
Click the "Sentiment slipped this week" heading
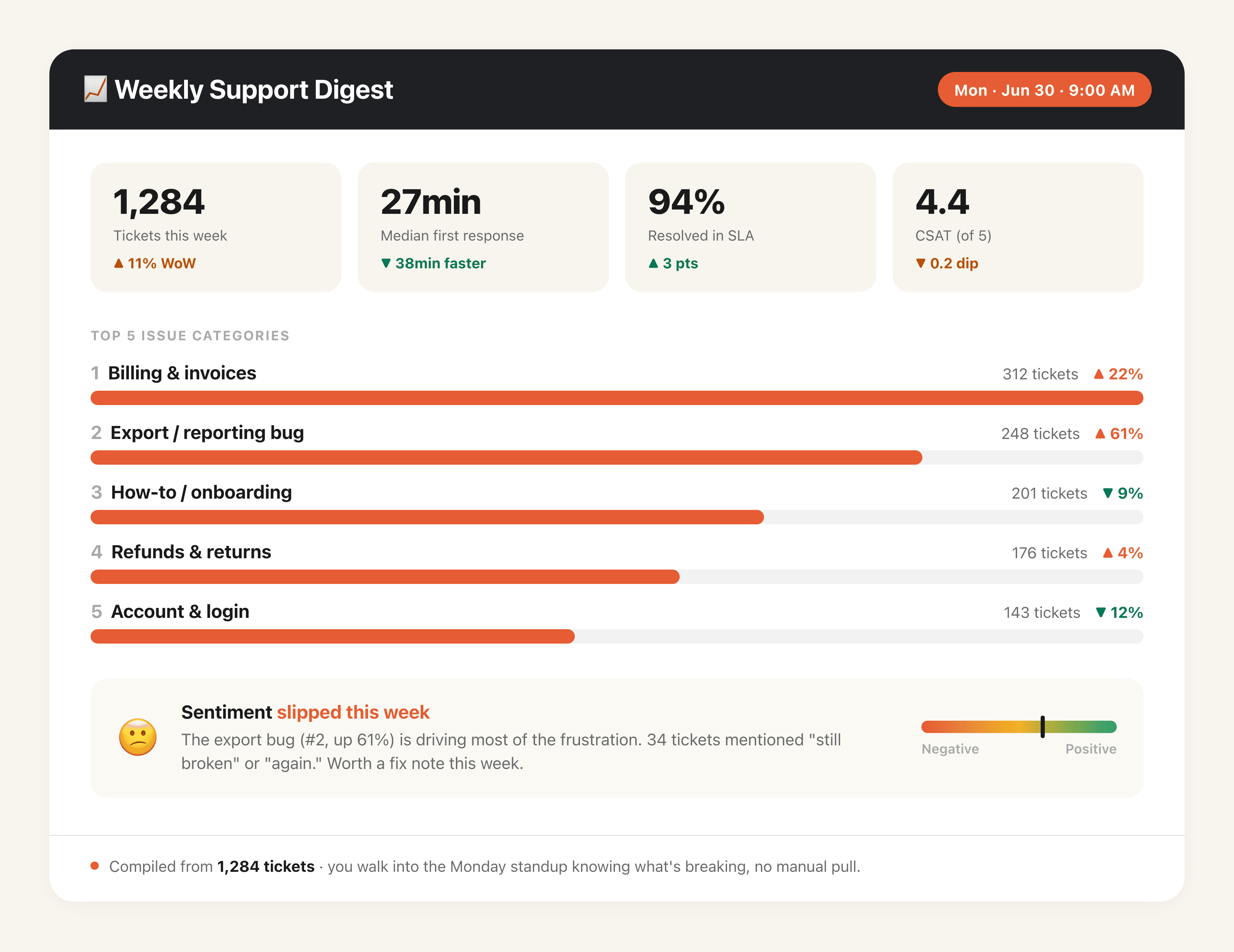pos(305,712)
